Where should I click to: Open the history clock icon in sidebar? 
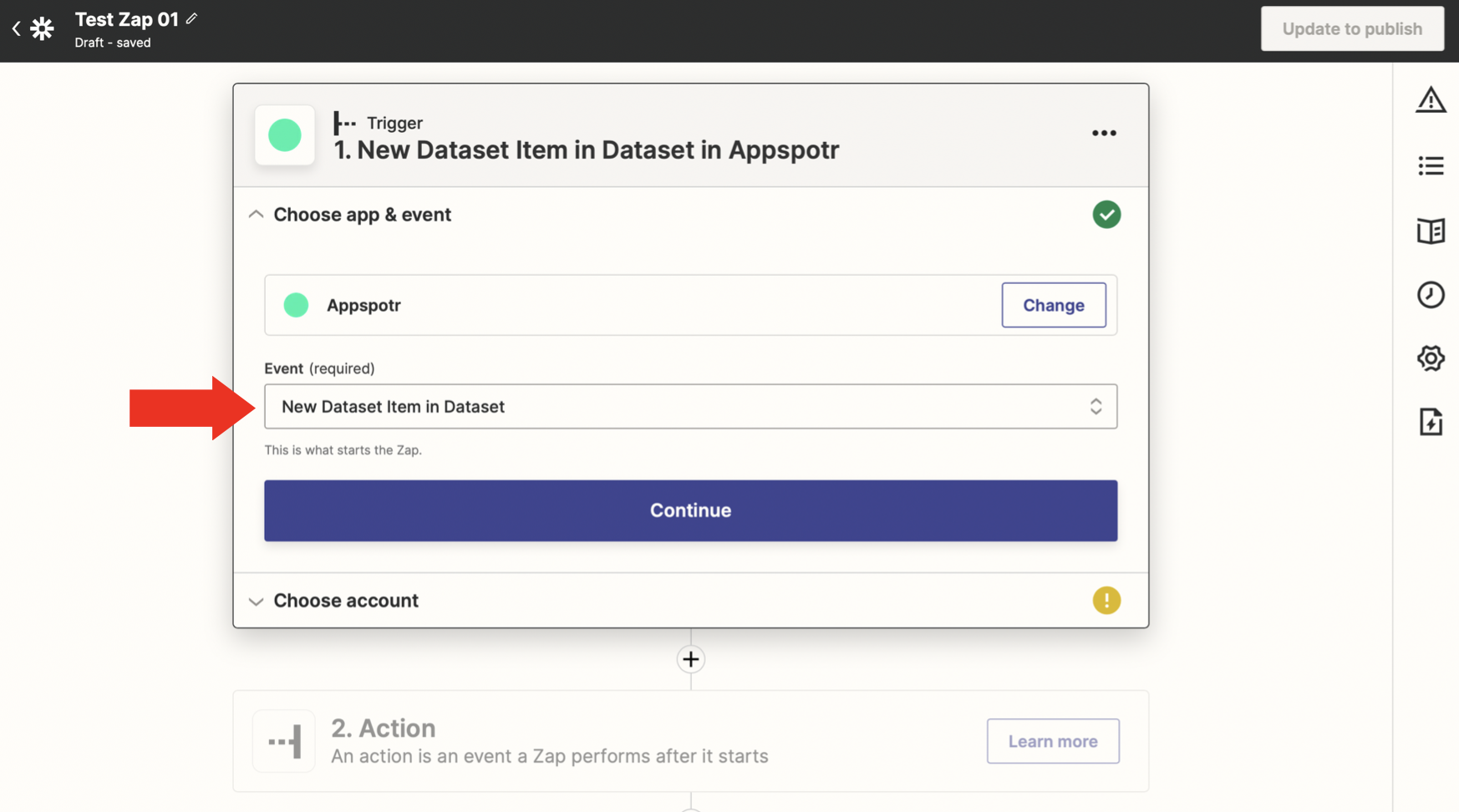pos(1431,295)
